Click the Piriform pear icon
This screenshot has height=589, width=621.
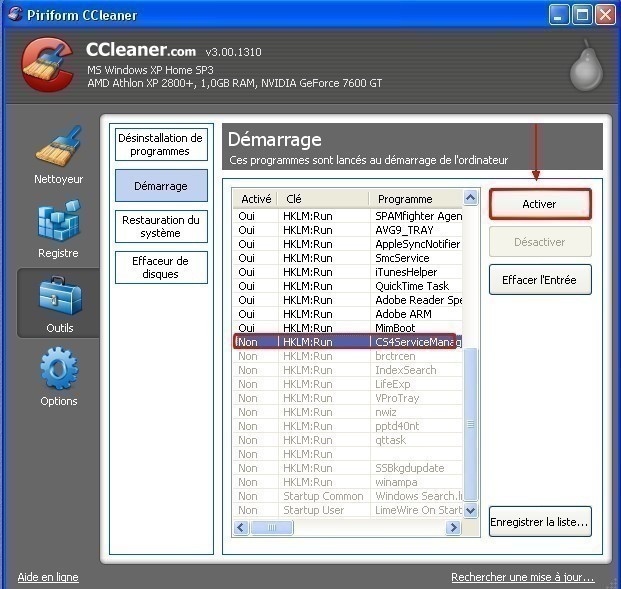583,64
